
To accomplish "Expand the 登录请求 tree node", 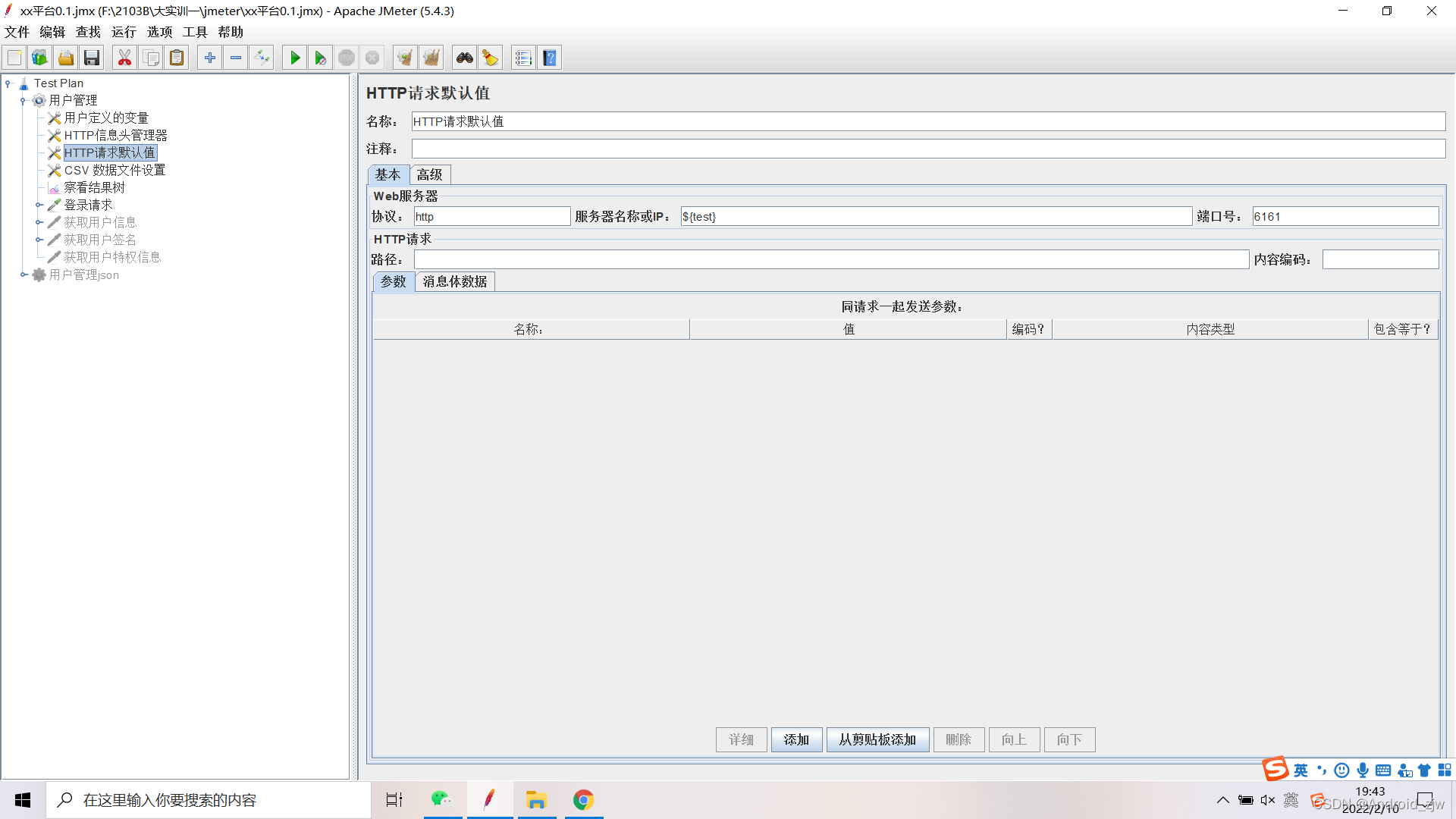I will pos(39,205).
